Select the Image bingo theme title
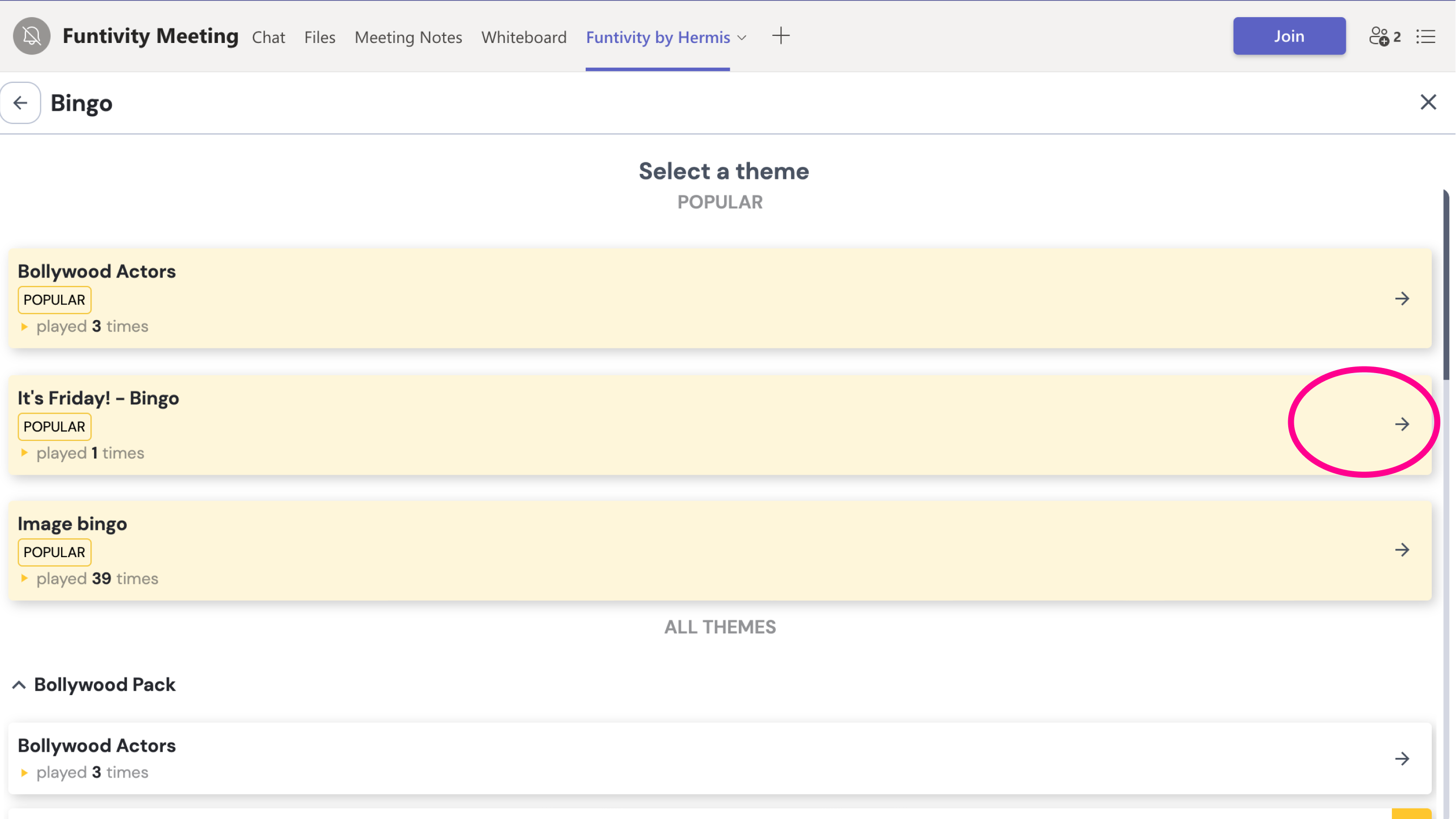The width and height of the screenshot is (1456, 819). pos(72,524)
